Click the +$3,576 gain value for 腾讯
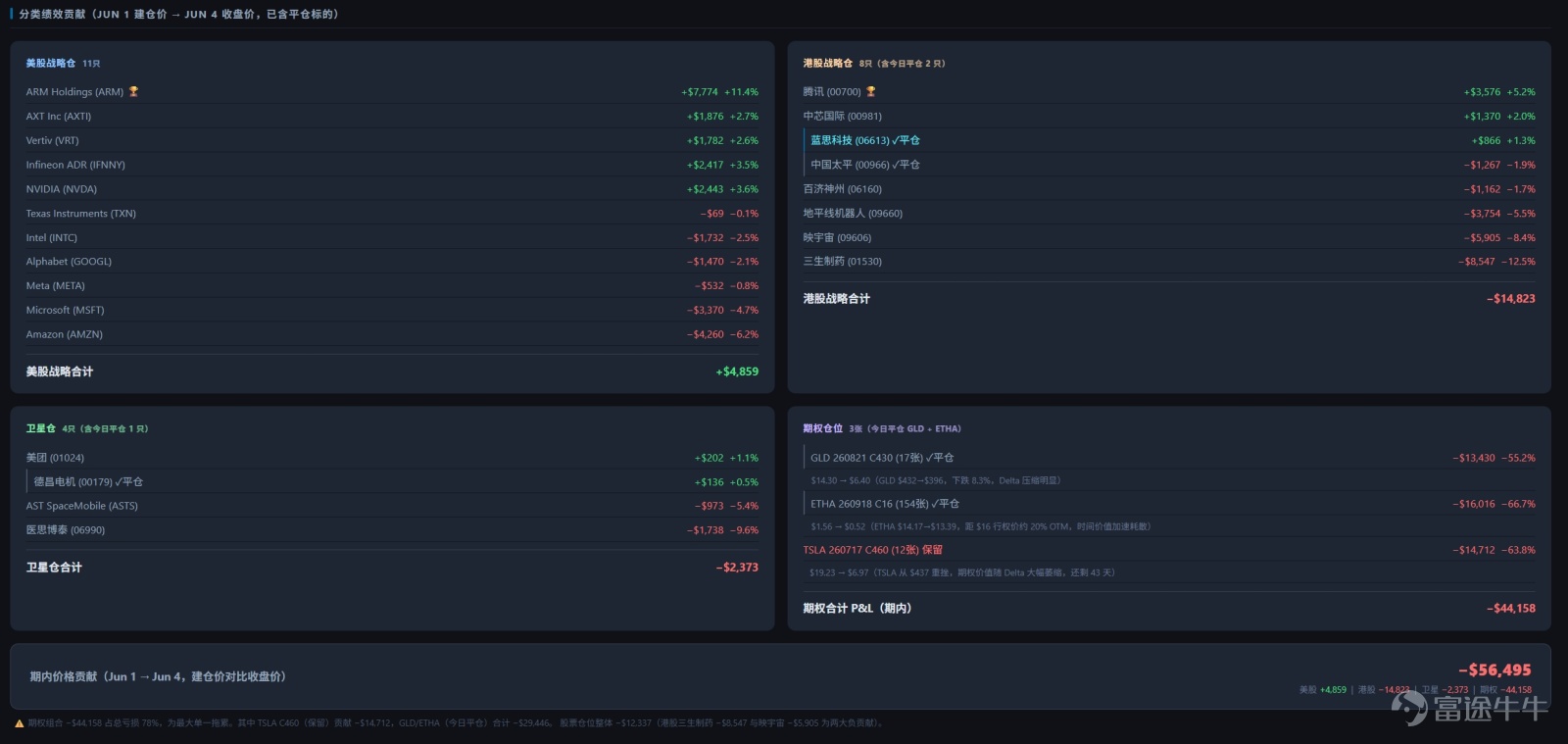Image resolution: width=1568 pixels, height=744 pixels. tap(1482, 92)
